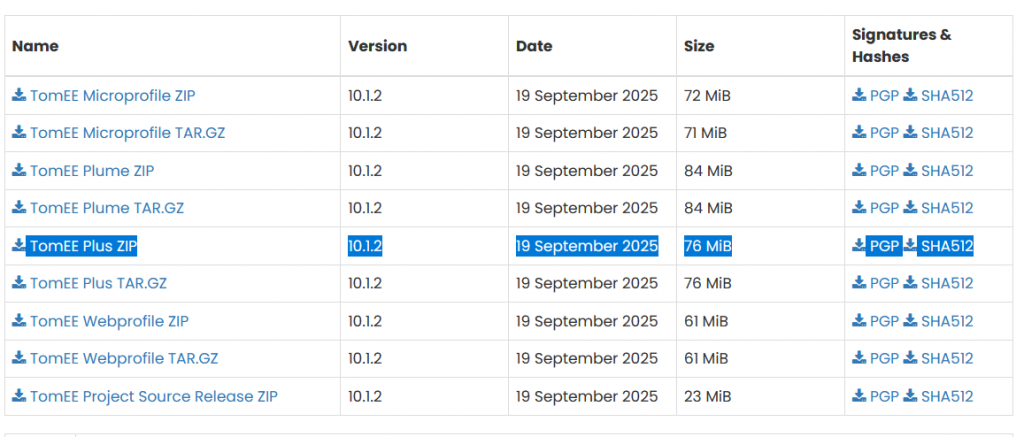Click download icon beside TomEE Microprofile ZIP
This screenshot has width=1024, height=437.
pos(19,95)
